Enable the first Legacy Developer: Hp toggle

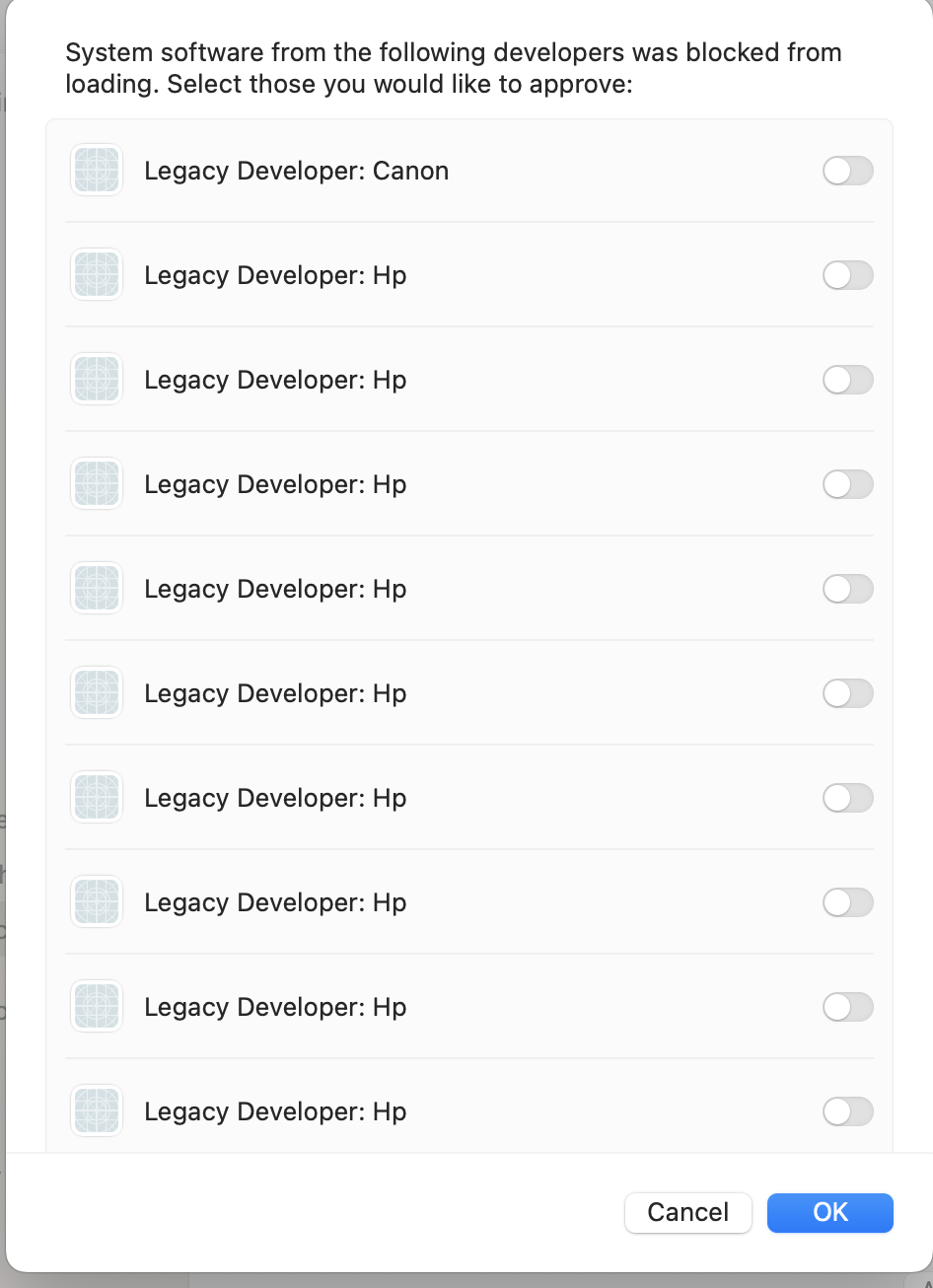(848, 275)
